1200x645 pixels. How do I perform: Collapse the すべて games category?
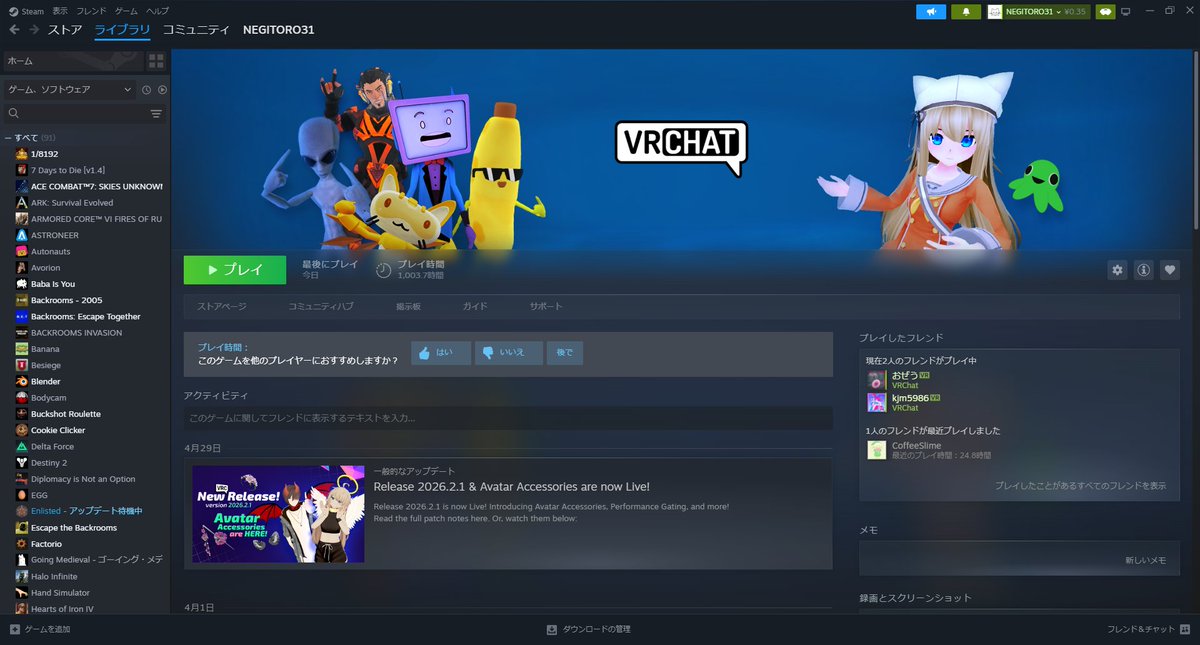point(8,138)
